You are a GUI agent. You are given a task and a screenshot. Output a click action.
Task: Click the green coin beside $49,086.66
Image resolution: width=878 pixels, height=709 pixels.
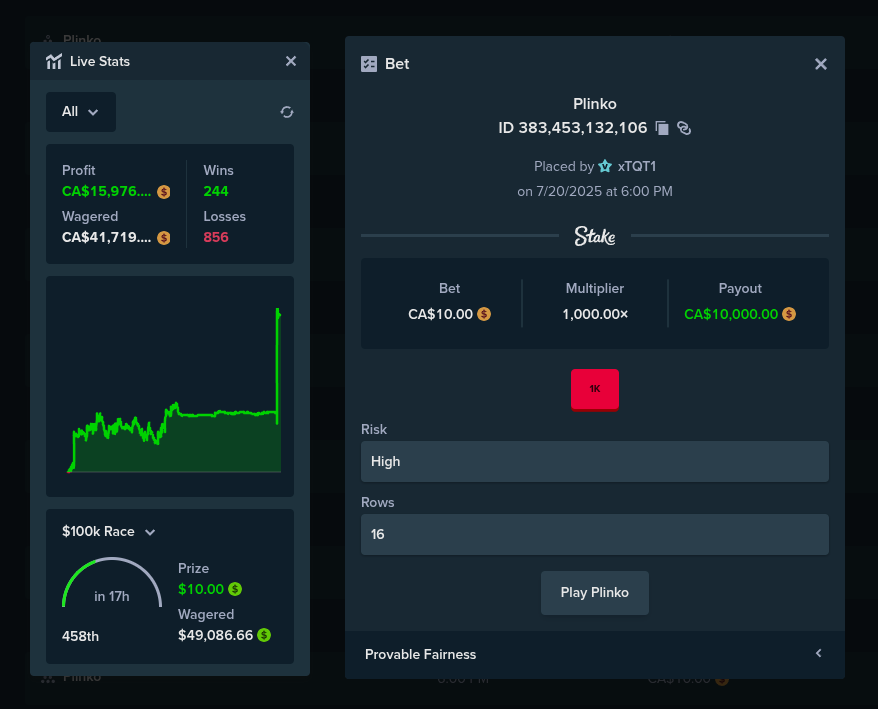264,635
